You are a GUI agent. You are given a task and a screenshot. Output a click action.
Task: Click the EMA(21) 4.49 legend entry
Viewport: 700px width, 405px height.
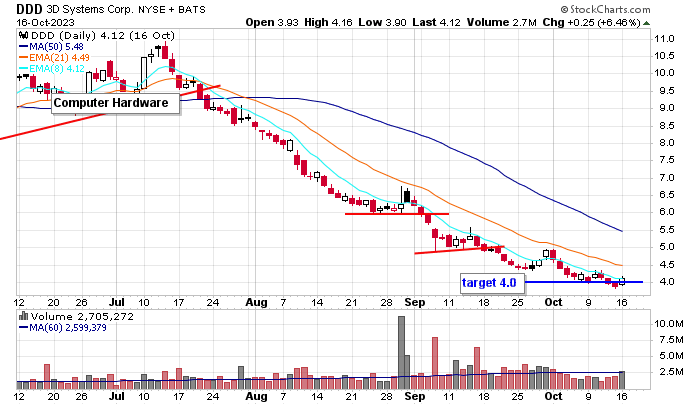pos(54,58)
